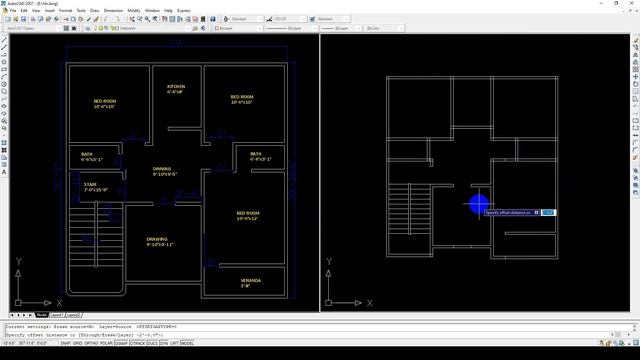This screenshot has width=640, height=360.
Task: Open the ByLayer linetype dropdown
Action: click(291, 28)
